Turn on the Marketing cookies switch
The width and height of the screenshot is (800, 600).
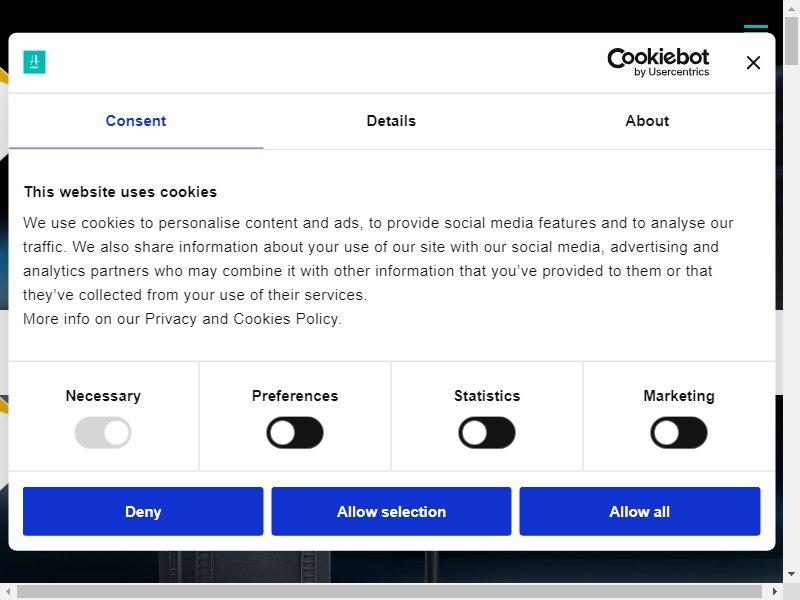[679, 433]
